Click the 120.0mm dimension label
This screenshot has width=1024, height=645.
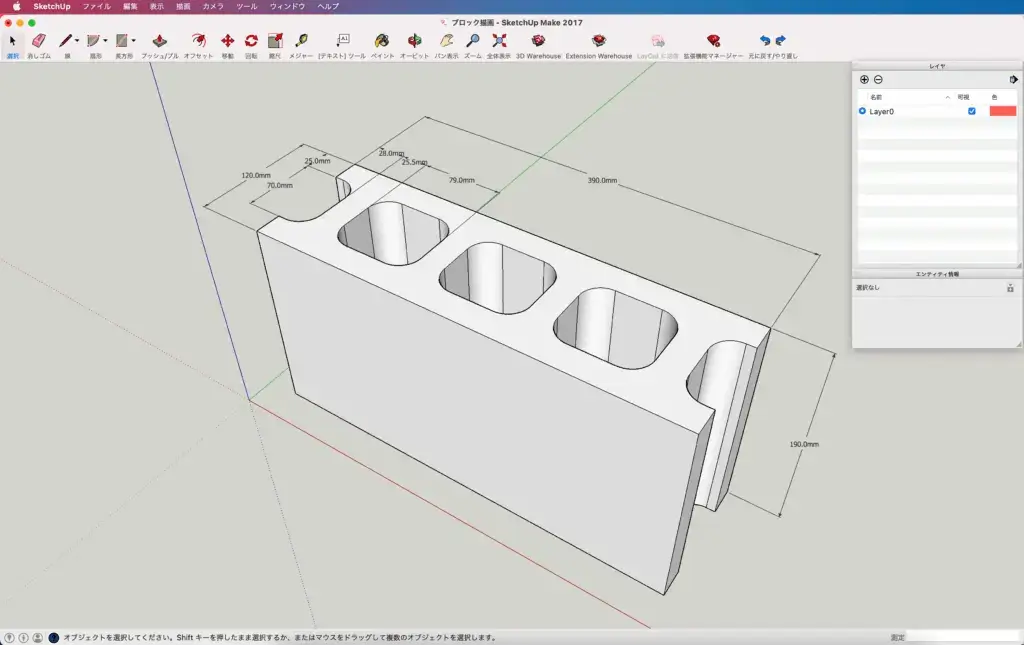pyautogui.click(x=256, y=175)
